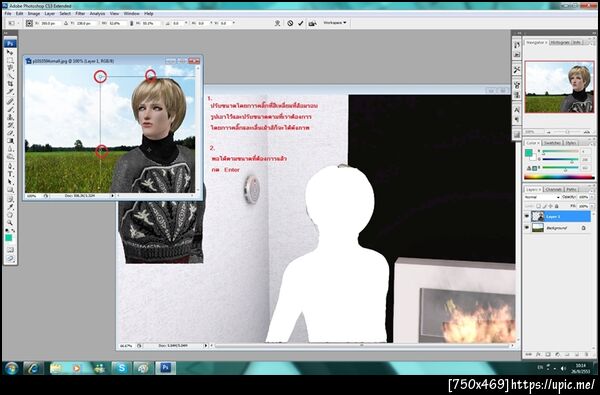Viewport: 600px width, 395px height.
Task: Switch to warp mode in options bar
Action: 278,23
